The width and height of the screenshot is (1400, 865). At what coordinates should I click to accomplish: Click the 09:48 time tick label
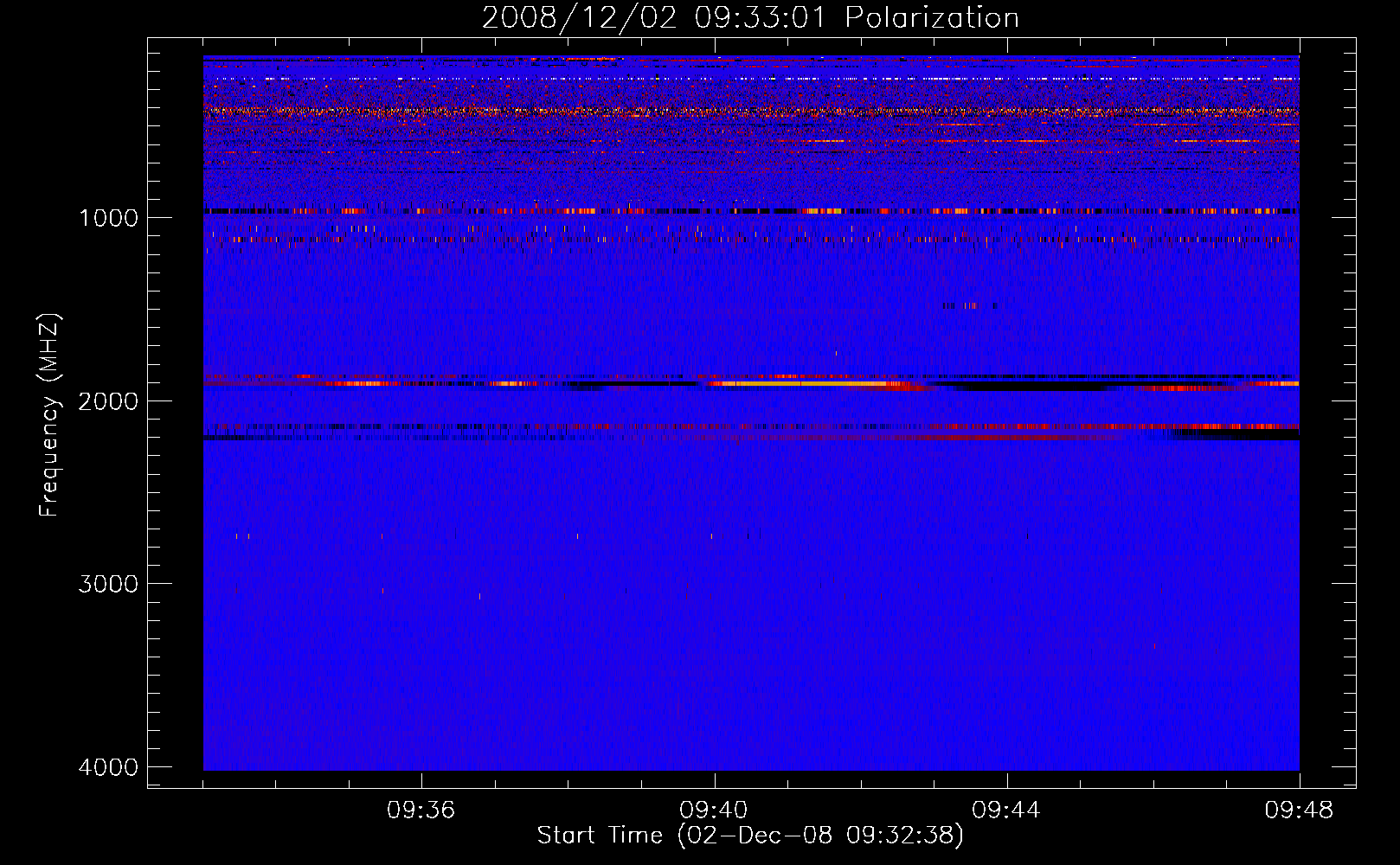[1299, 811]
